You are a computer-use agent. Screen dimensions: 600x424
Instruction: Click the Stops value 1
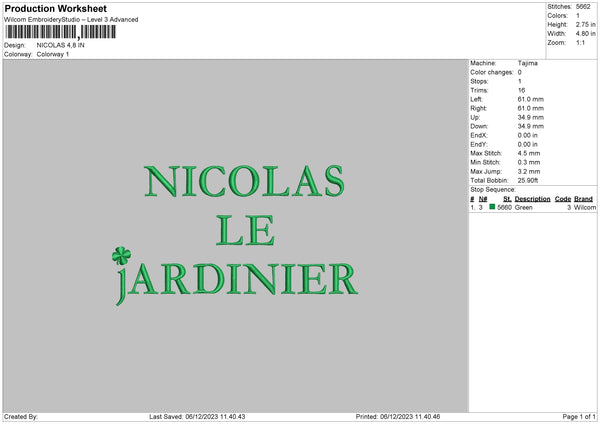(x=520, y=82)
